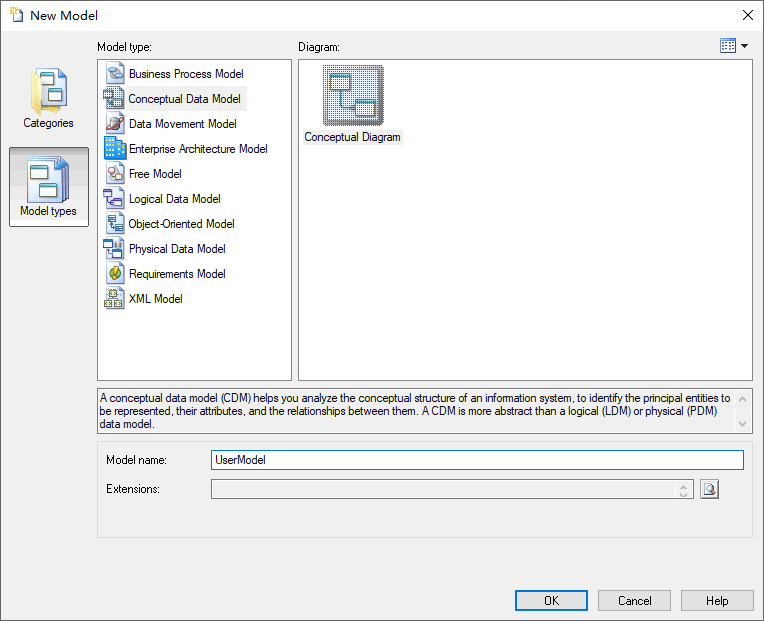Viewport: 764px width, 621px height.
Task: Click the Free Model icon
Action: [x=115, y=173]
